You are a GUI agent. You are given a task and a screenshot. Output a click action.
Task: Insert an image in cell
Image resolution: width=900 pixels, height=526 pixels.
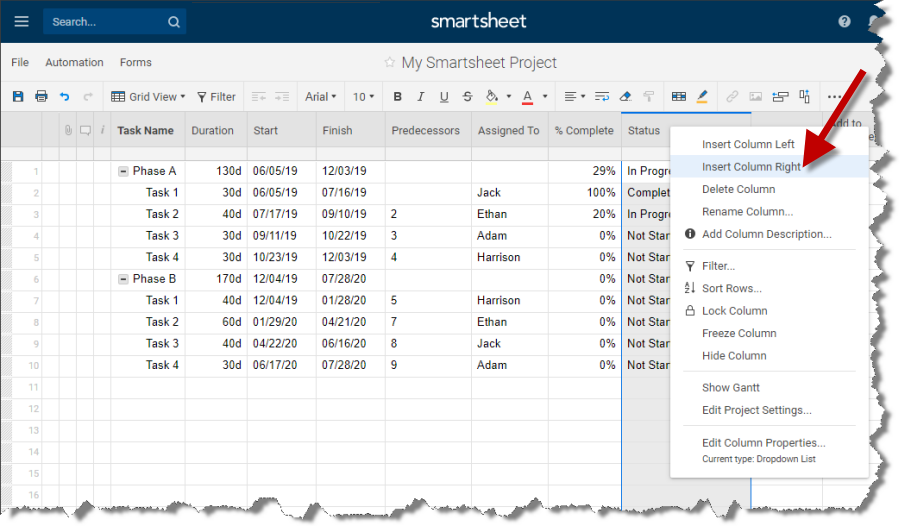[x=756, y=96]
